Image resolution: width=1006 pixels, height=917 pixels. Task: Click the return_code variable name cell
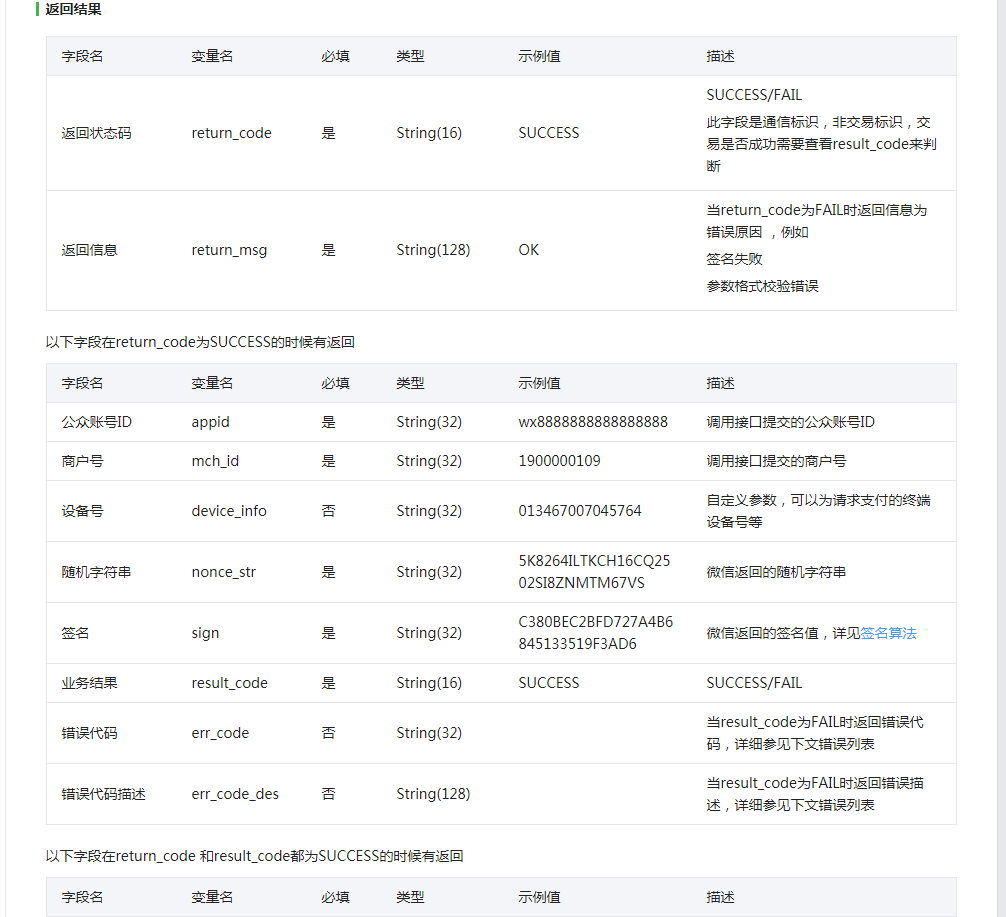[232, 133]
